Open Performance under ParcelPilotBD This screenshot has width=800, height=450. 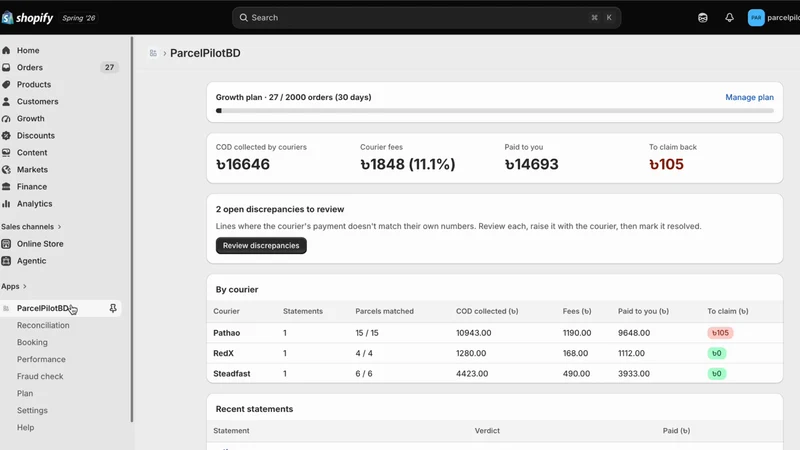(x=41, y=359)
